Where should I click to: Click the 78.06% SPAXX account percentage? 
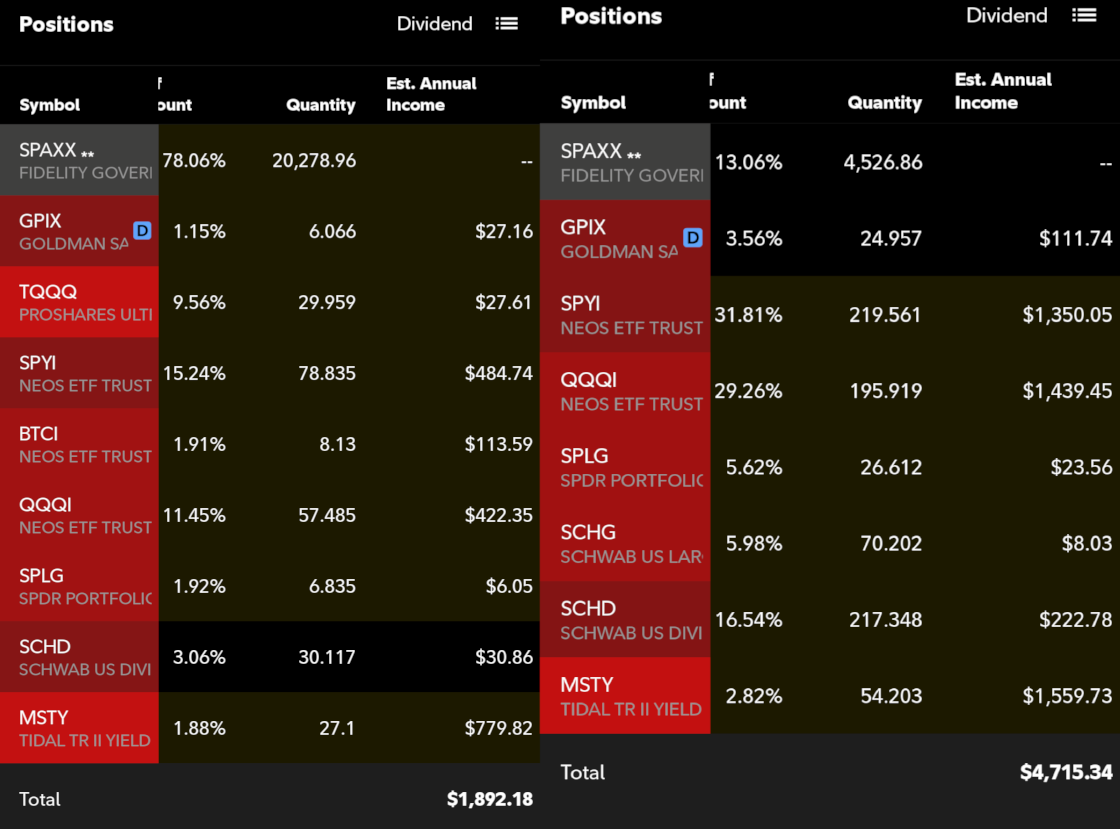point(194,161)
